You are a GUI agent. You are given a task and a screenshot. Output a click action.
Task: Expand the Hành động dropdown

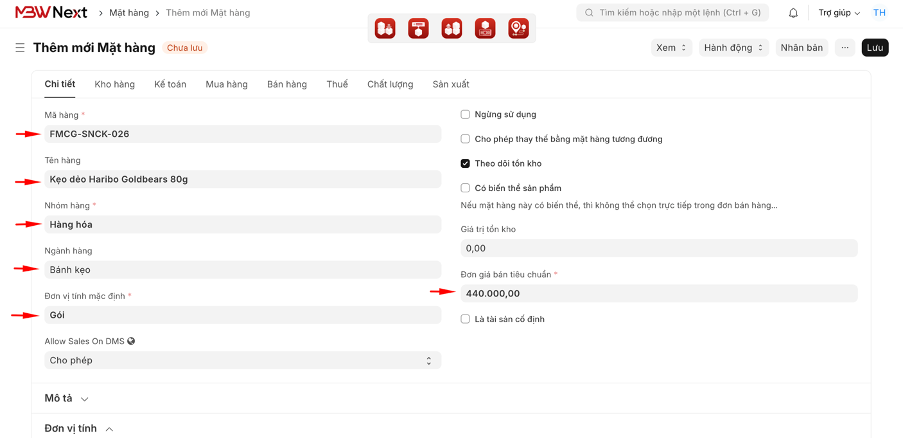click(734, 47)
